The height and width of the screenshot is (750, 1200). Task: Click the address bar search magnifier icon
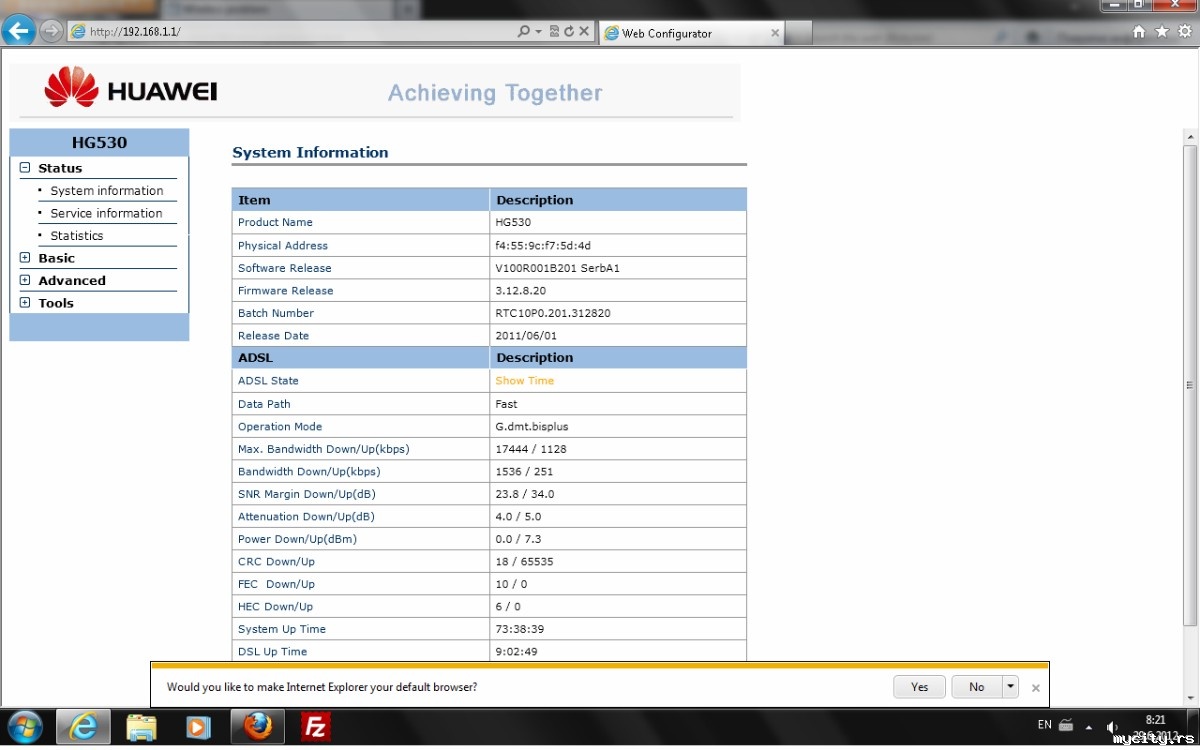coord(524,32)
